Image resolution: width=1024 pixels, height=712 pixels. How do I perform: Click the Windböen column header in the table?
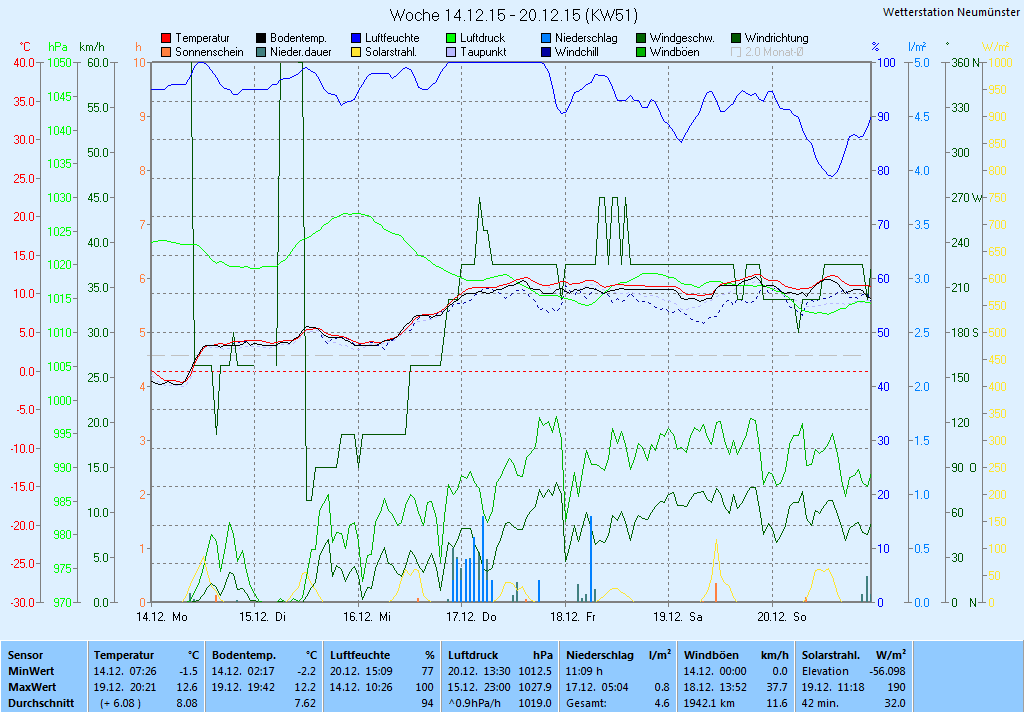point(711,655)
